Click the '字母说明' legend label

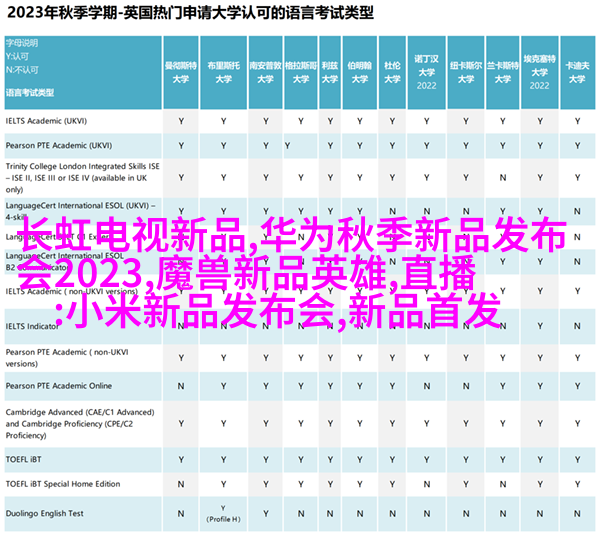click(x=22, y=43)
